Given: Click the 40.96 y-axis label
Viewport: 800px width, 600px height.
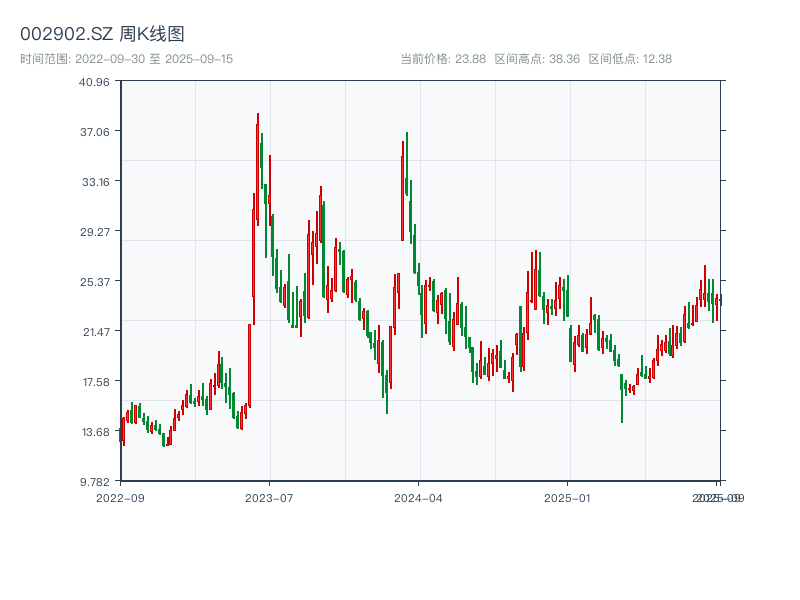Looking at the screenshot, I should tap(94, 82).
